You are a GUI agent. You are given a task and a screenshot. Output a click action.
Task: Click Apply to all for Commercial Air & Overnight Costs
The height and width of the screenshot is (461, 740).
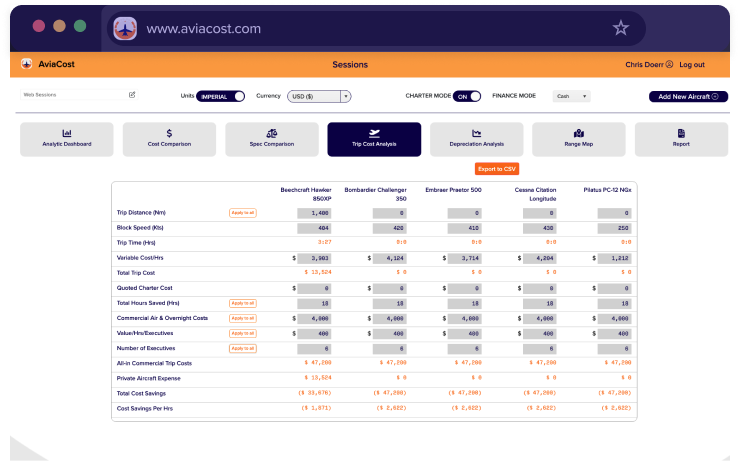click(x=243, y=319)
